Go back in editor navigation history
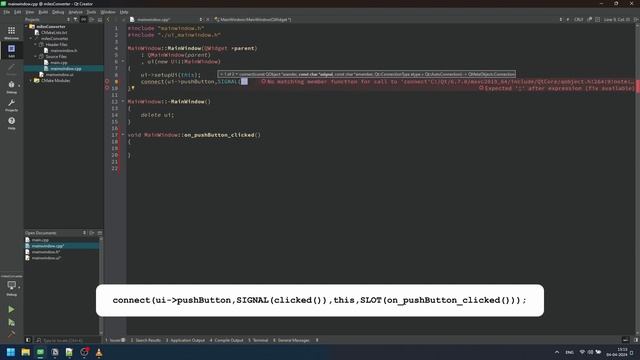Screen dimensions: 640x360 tap(108, 20)
